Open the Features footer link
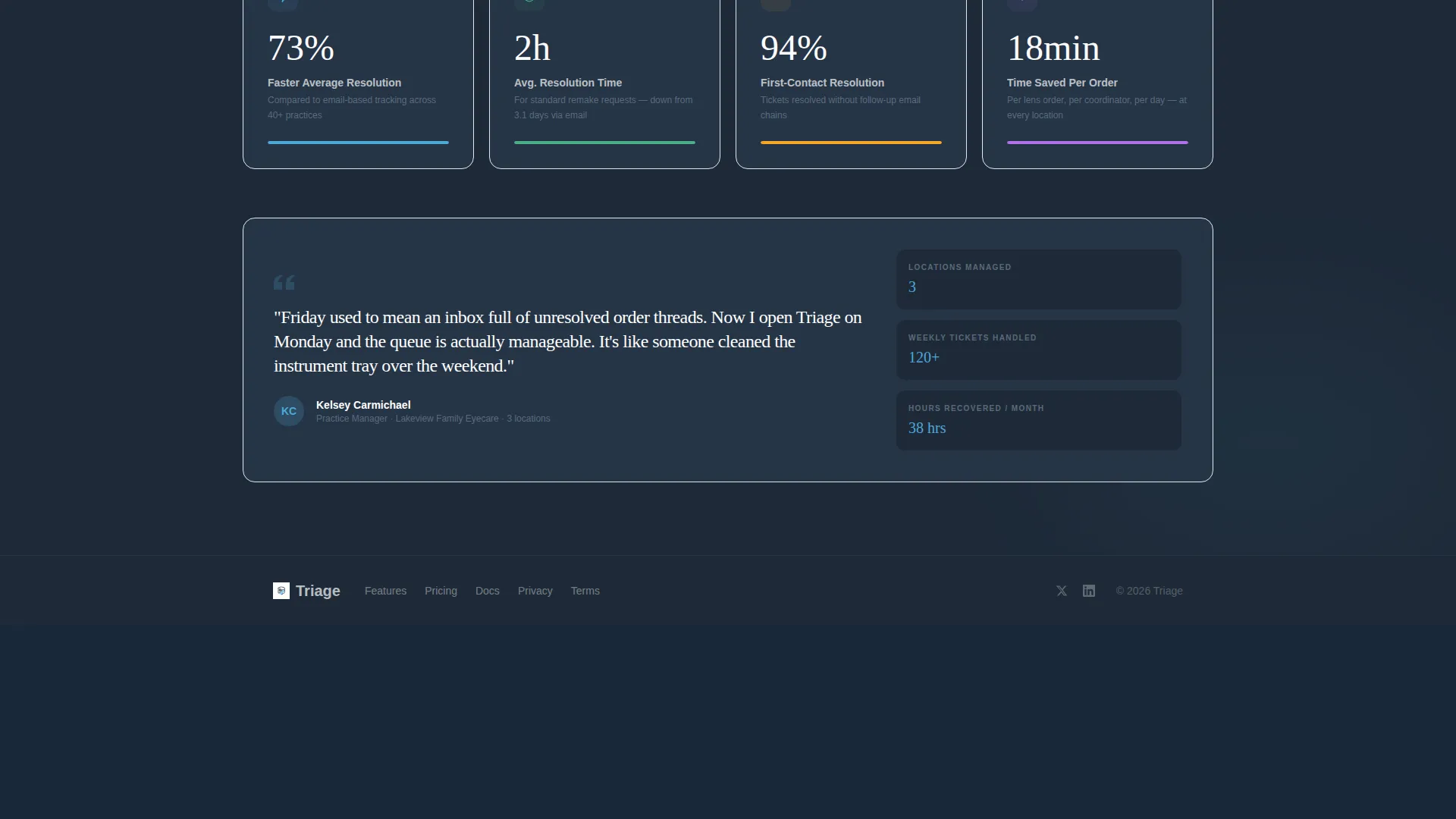 pos(385,591)
